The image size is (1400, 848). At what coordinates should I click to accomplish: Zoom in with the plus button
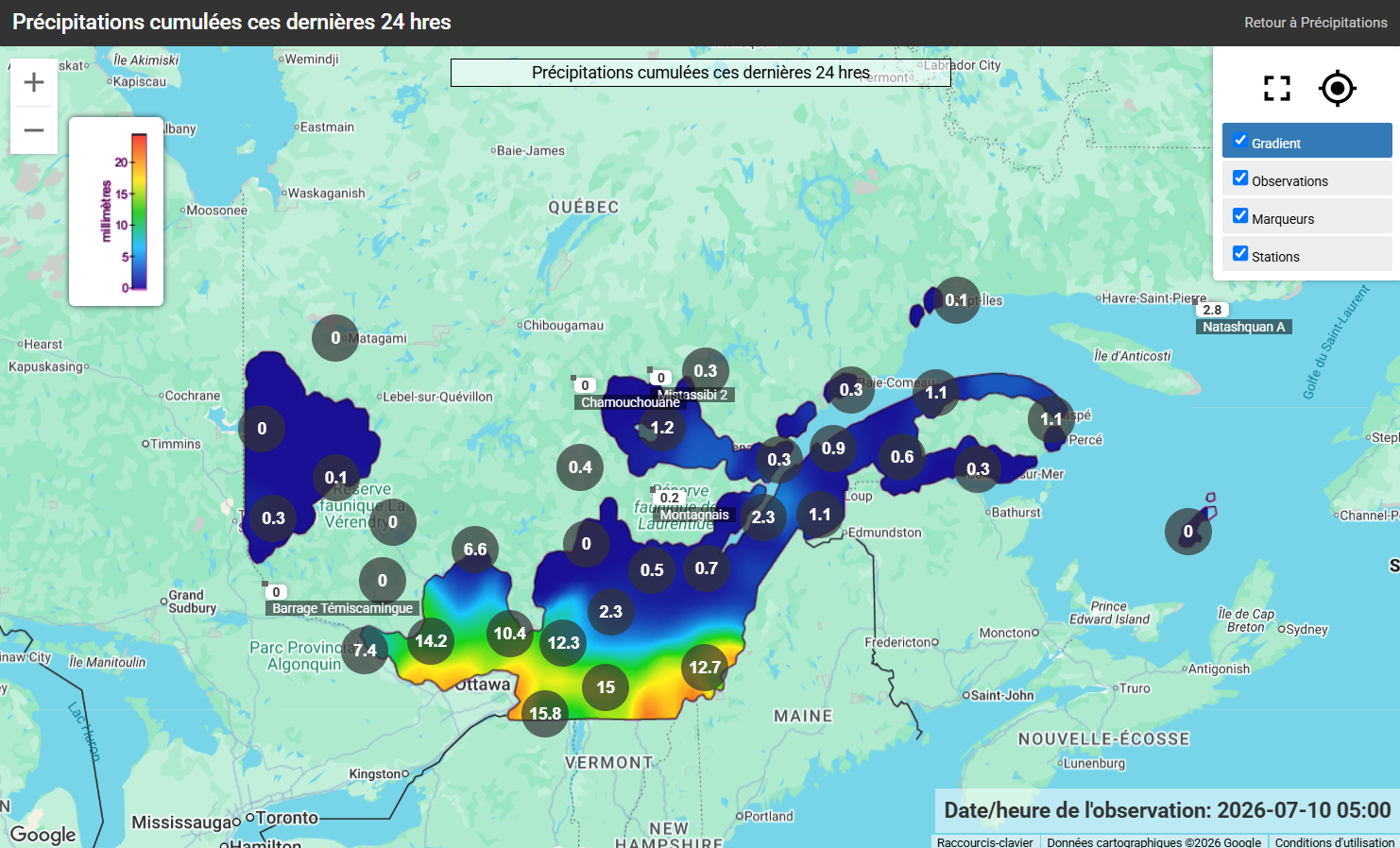(34, 82)
